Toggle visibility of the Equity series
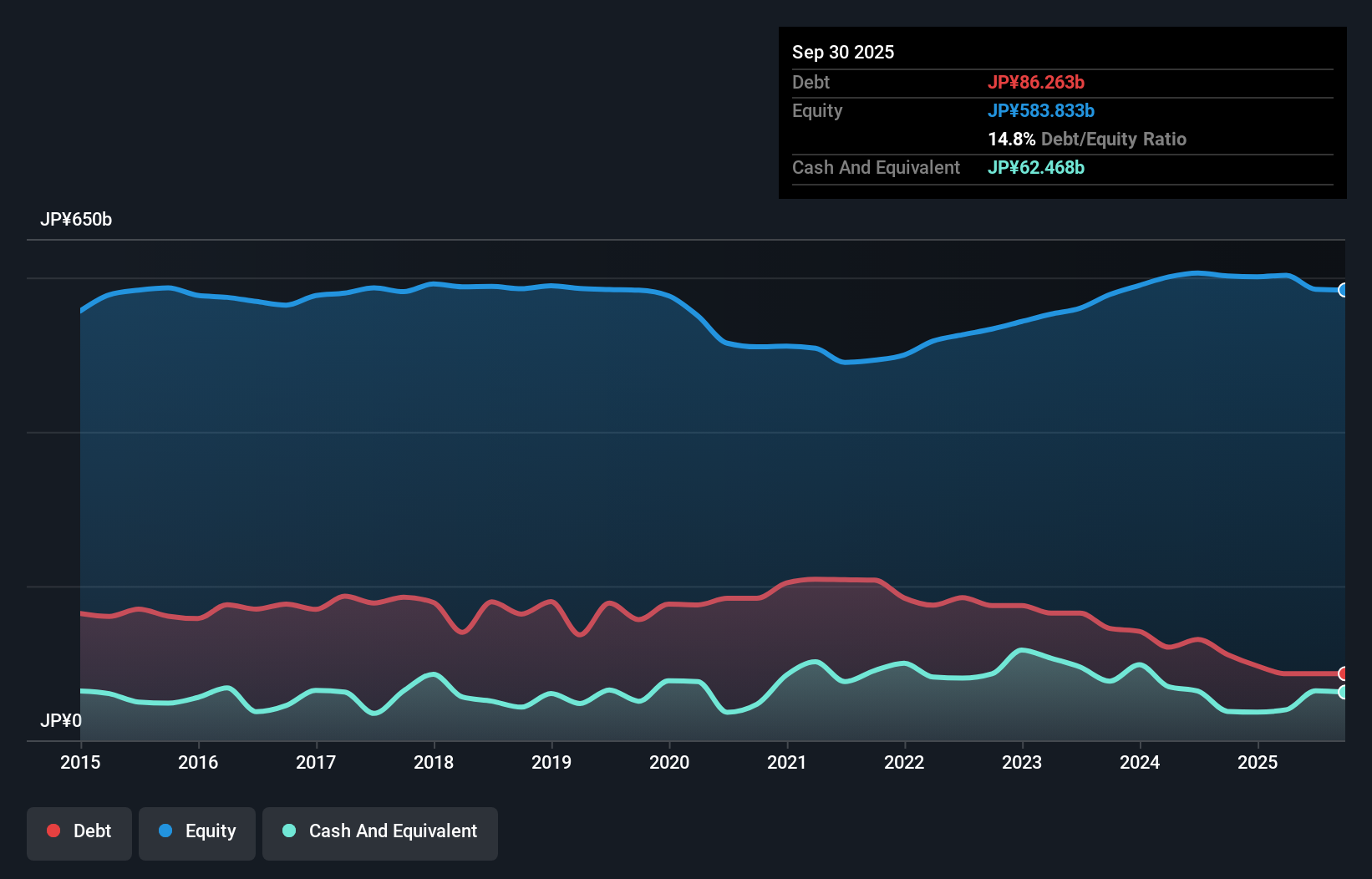This screenshot has height=879, width=1372. point(196,832)
